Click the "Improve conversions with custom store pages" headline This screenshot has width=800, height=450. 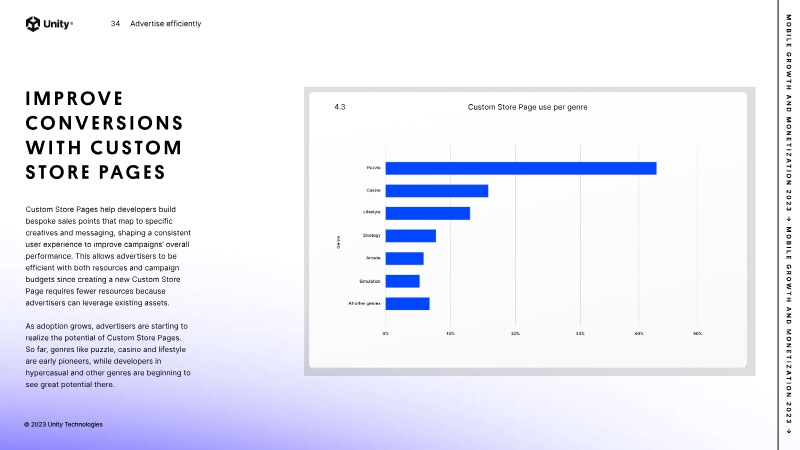105,135
